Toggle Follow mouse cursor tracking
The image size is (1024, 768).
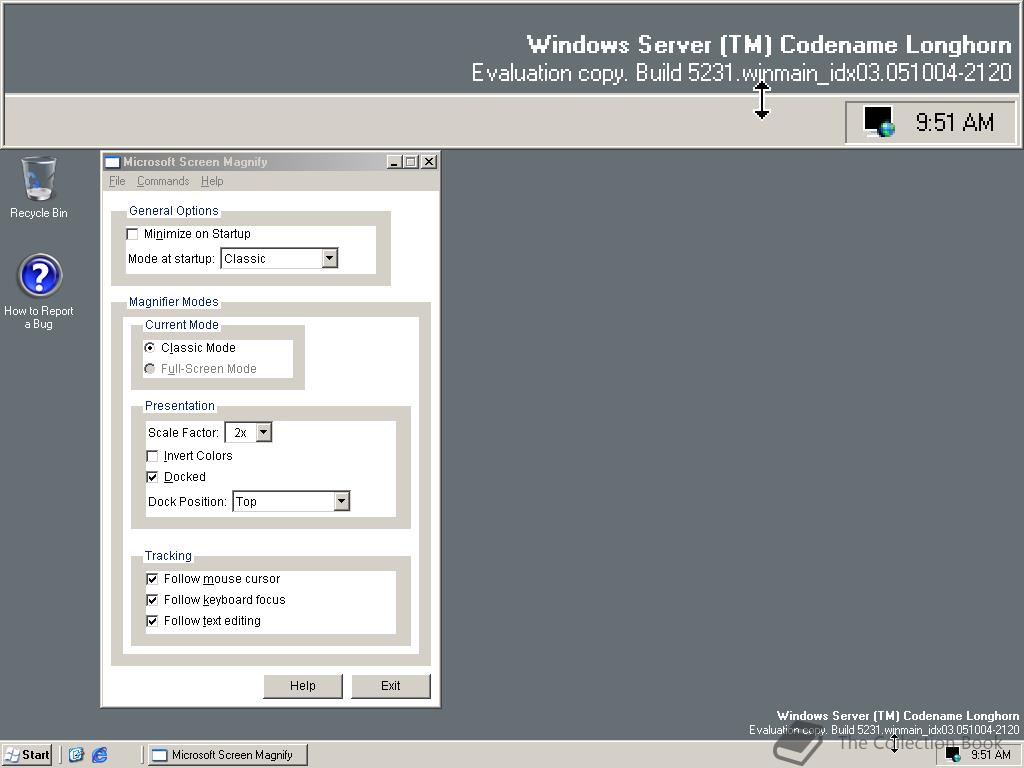[x=152, y=579]
